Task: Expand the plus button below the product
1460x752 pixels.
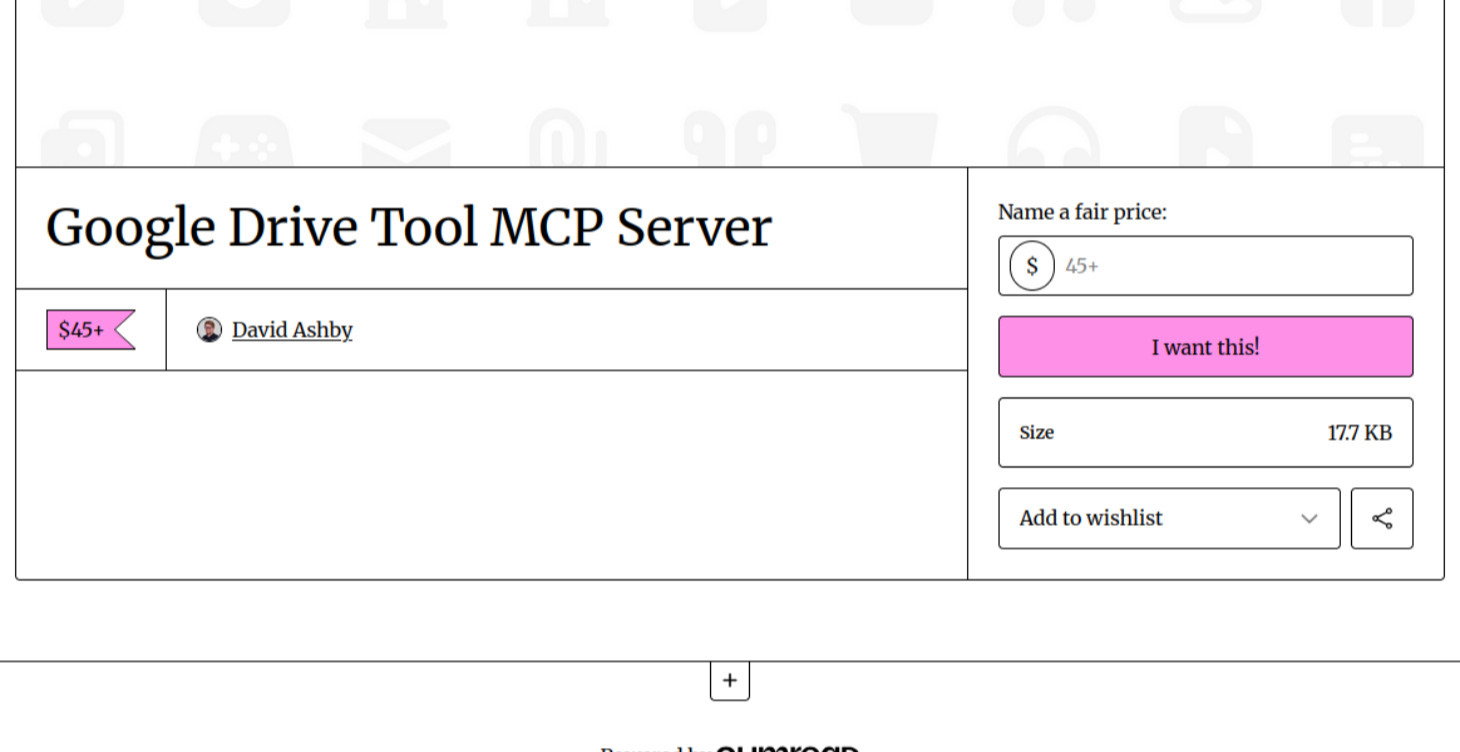Action: 730,681
